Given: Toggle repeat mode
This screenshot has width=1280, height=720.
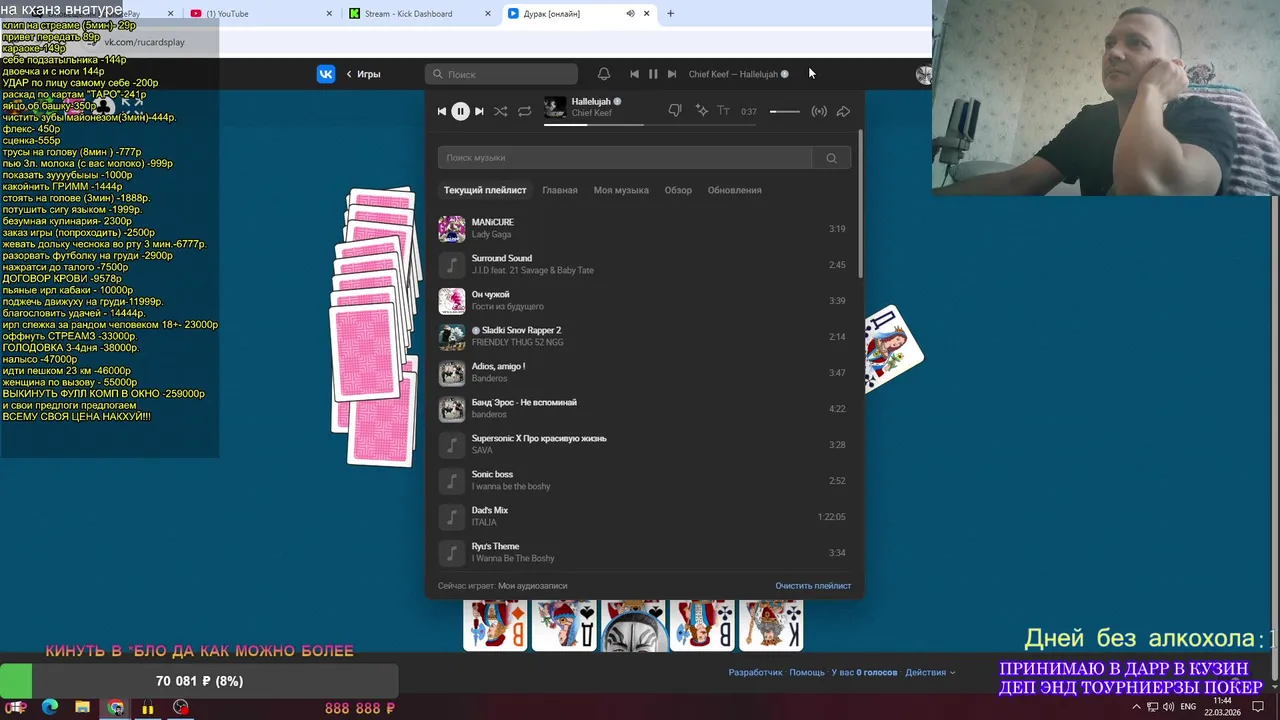Looking at the screenshot, I should (x=524, y=111).
